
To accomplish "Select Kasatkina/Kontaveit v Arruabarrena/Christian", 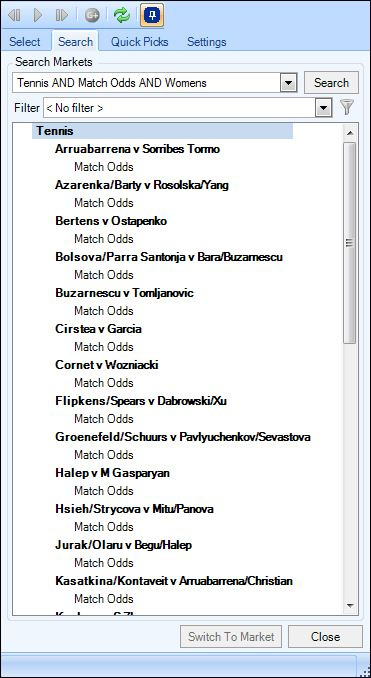I will pos(174,581).
